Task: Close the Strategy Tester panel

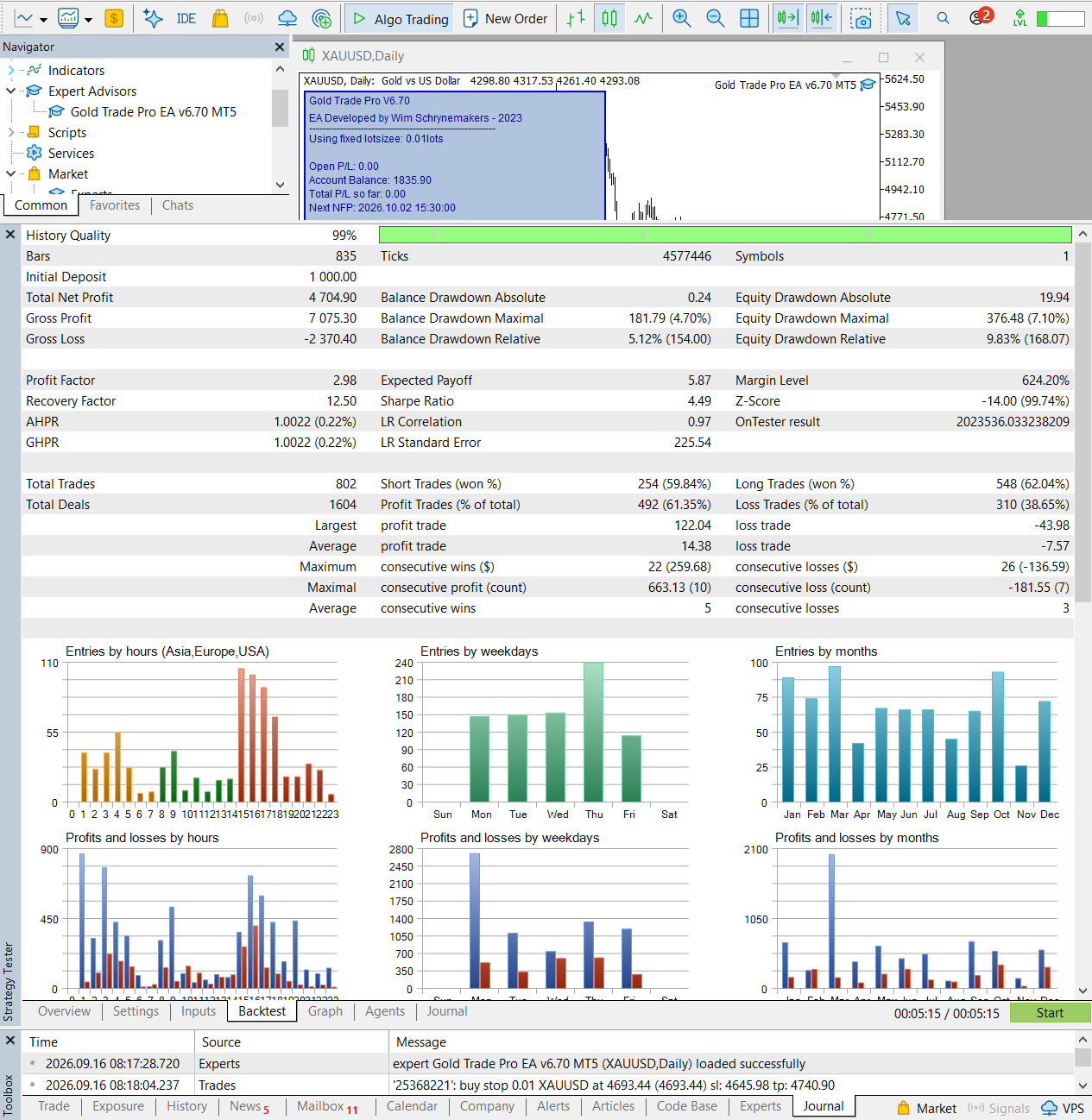Action: pyautogui.click(x=10, y=235)
